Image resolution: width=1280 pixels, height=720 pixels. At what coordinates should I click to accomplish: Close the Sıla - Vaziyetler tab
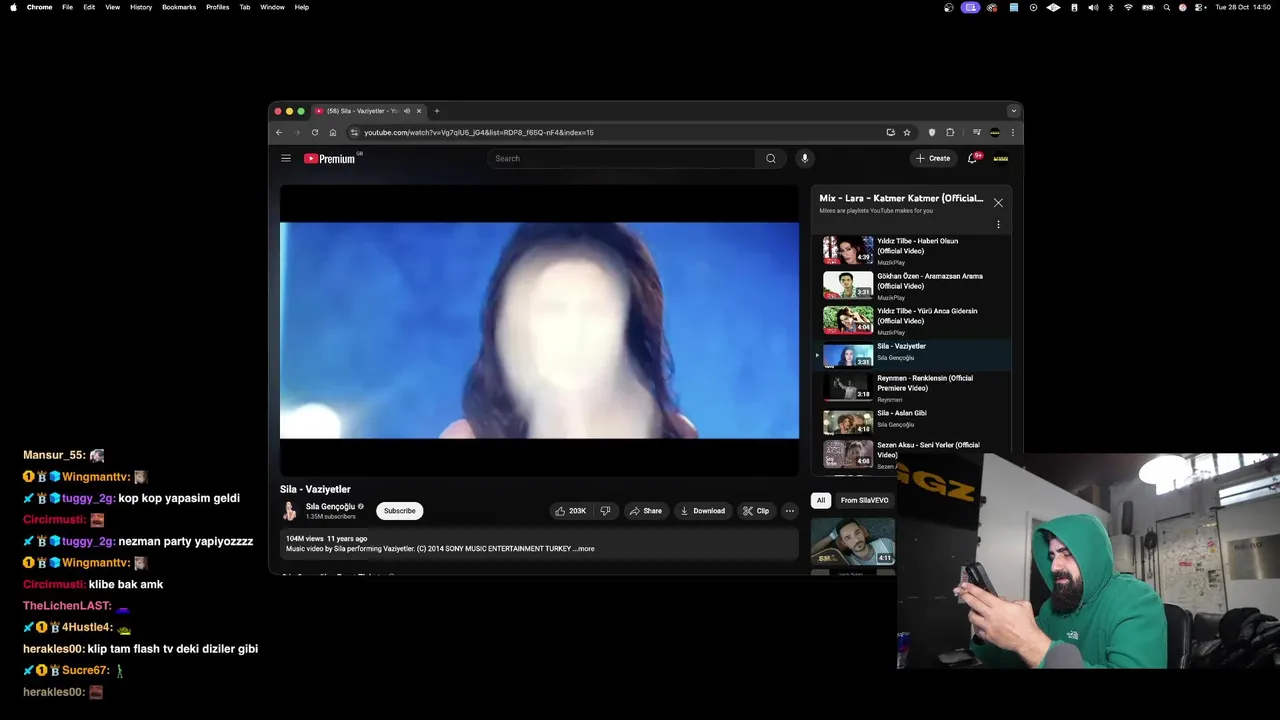(x=419, y=111)
